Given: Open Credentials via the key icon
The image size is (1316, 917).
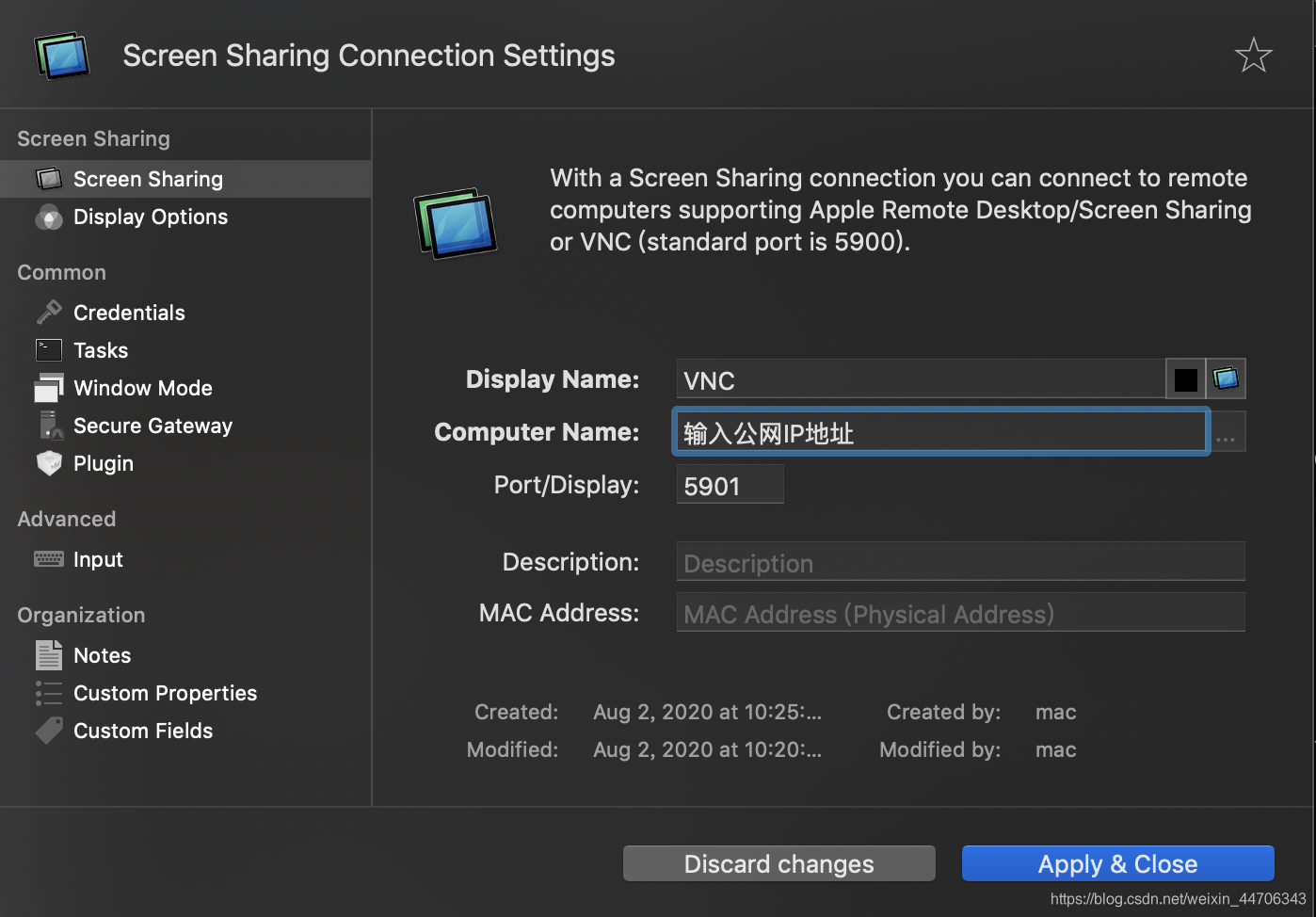Looking at the screenshot, I should (49, 313).
